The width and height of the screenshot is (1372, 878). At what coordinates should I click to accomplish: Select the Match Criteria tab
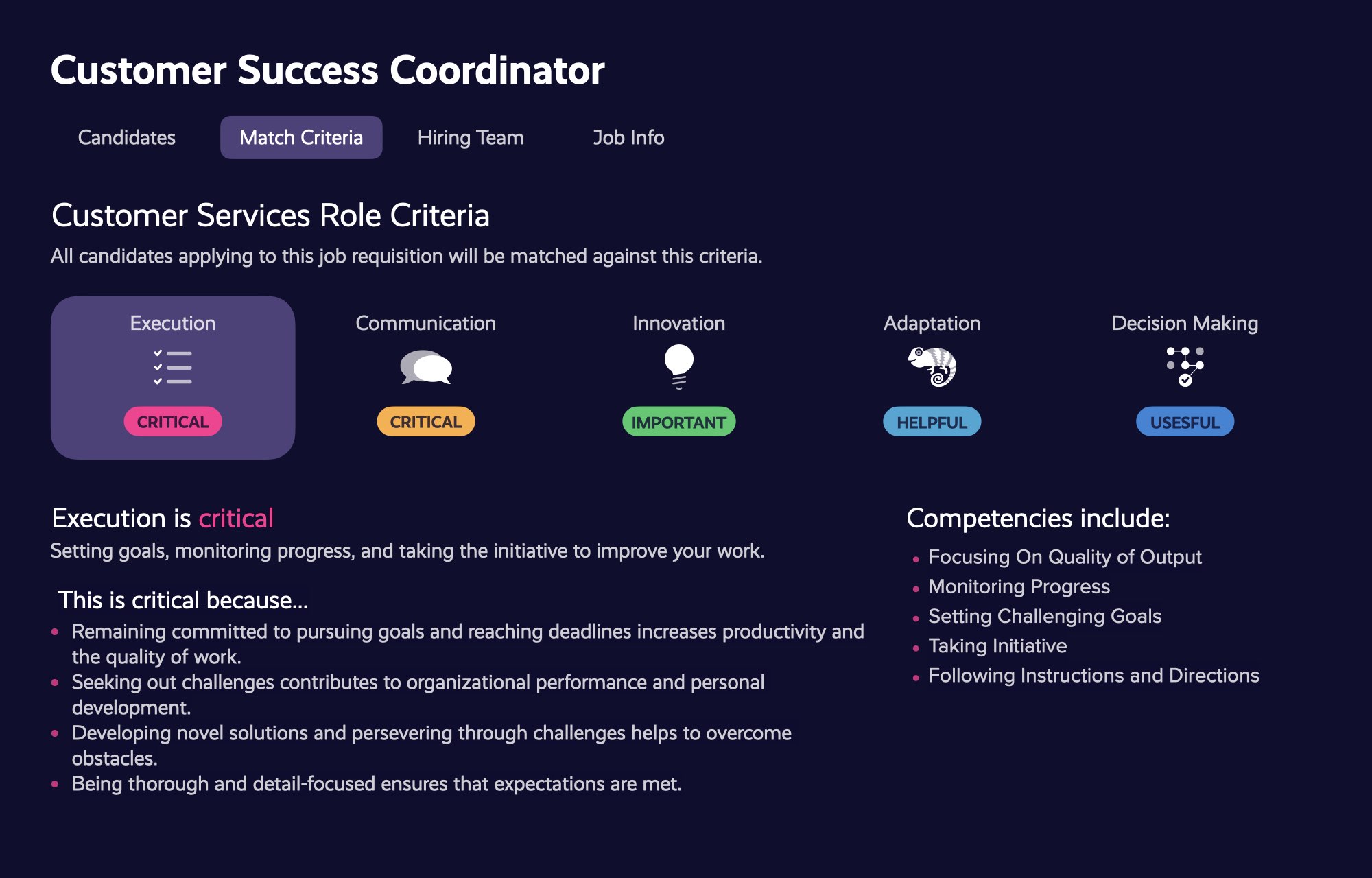[301, 138]
